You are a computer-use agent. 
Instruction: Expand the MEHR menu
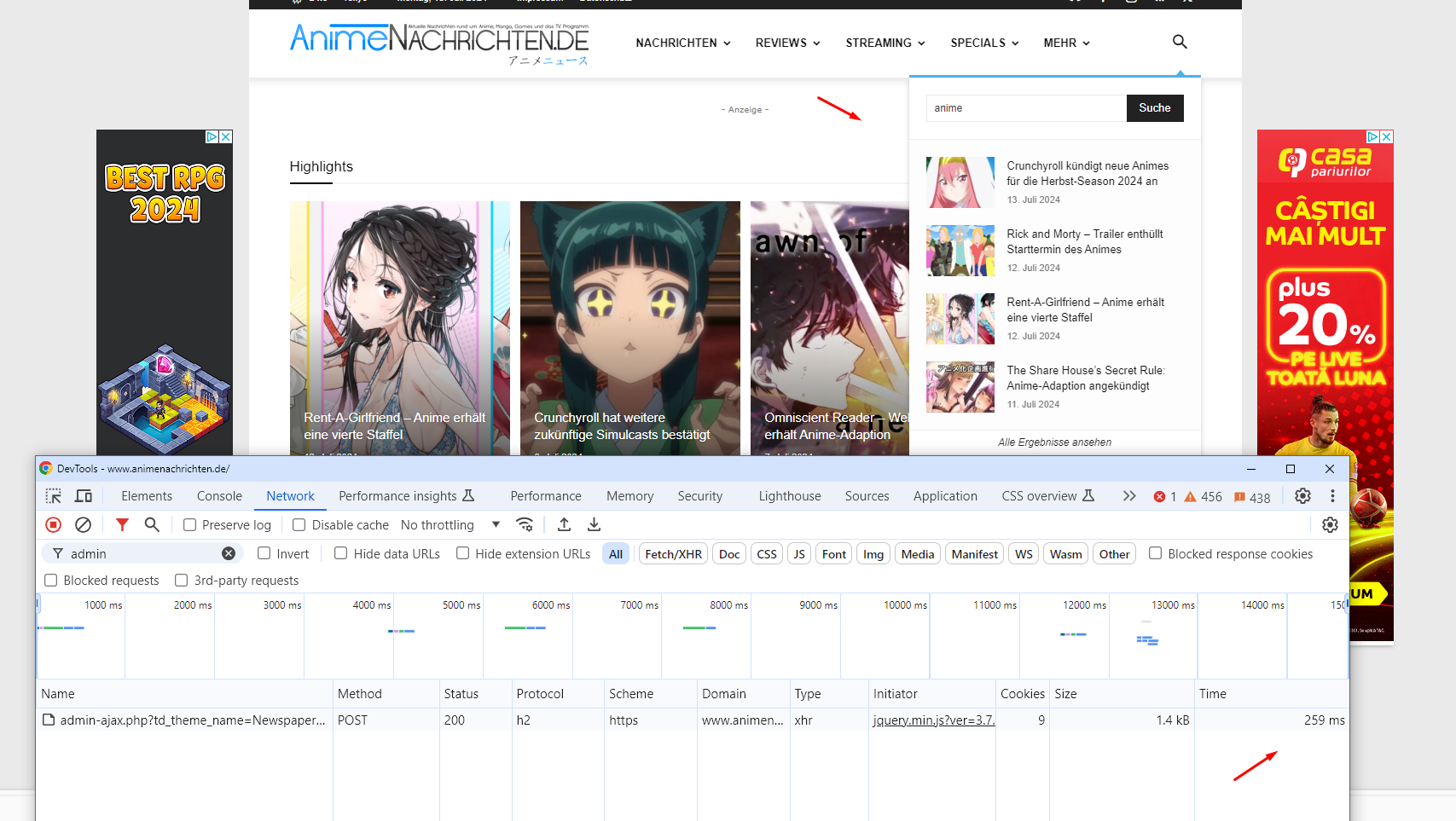click(1067, 43)
